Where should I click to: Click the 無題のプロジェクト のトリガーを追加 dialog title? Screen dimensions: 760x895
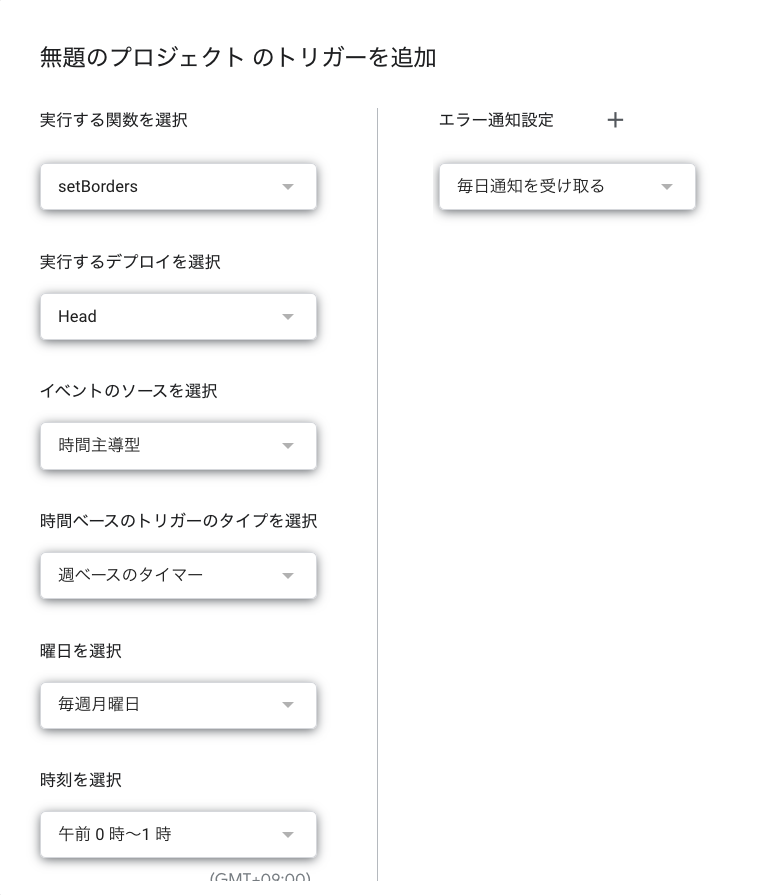[x=238, y=57]
